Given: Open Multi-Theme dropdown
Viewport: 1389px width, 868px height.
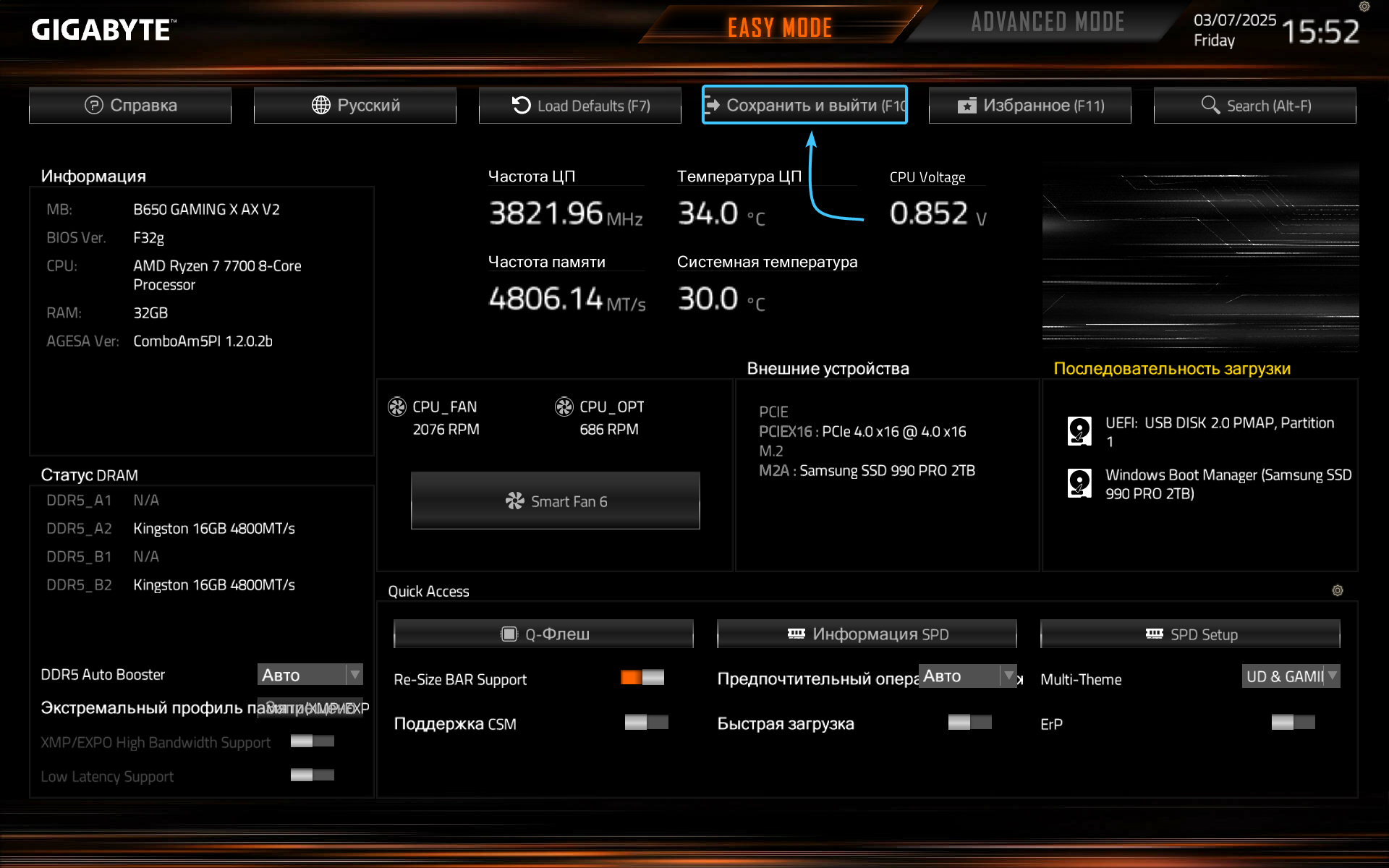Looking at the screenshot, I should coord(1291,676).
